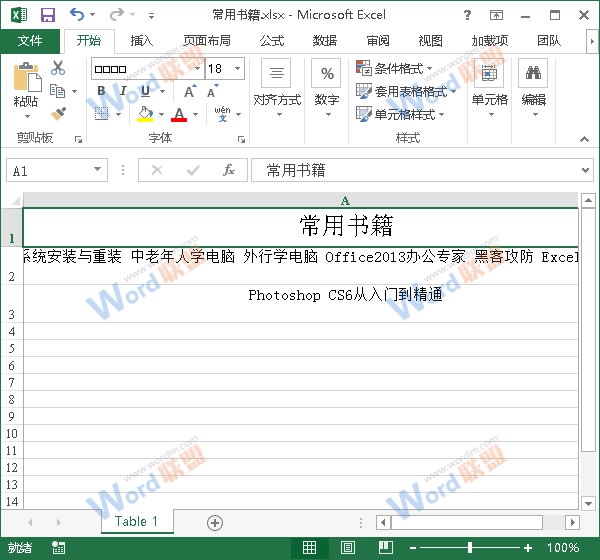This screenshot has height=560, width=600.
Task: Customize the Quick Access Toolbar dropdown
Action: click(152, 16)
